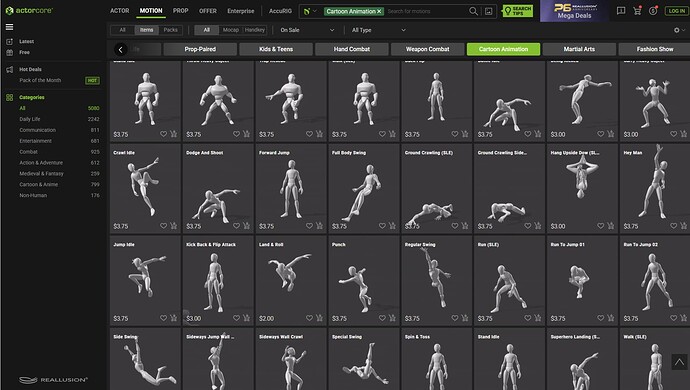Viewport: 690px width, 390px height.
Task: Click the ActorCore logo
Action: point(29,11)
